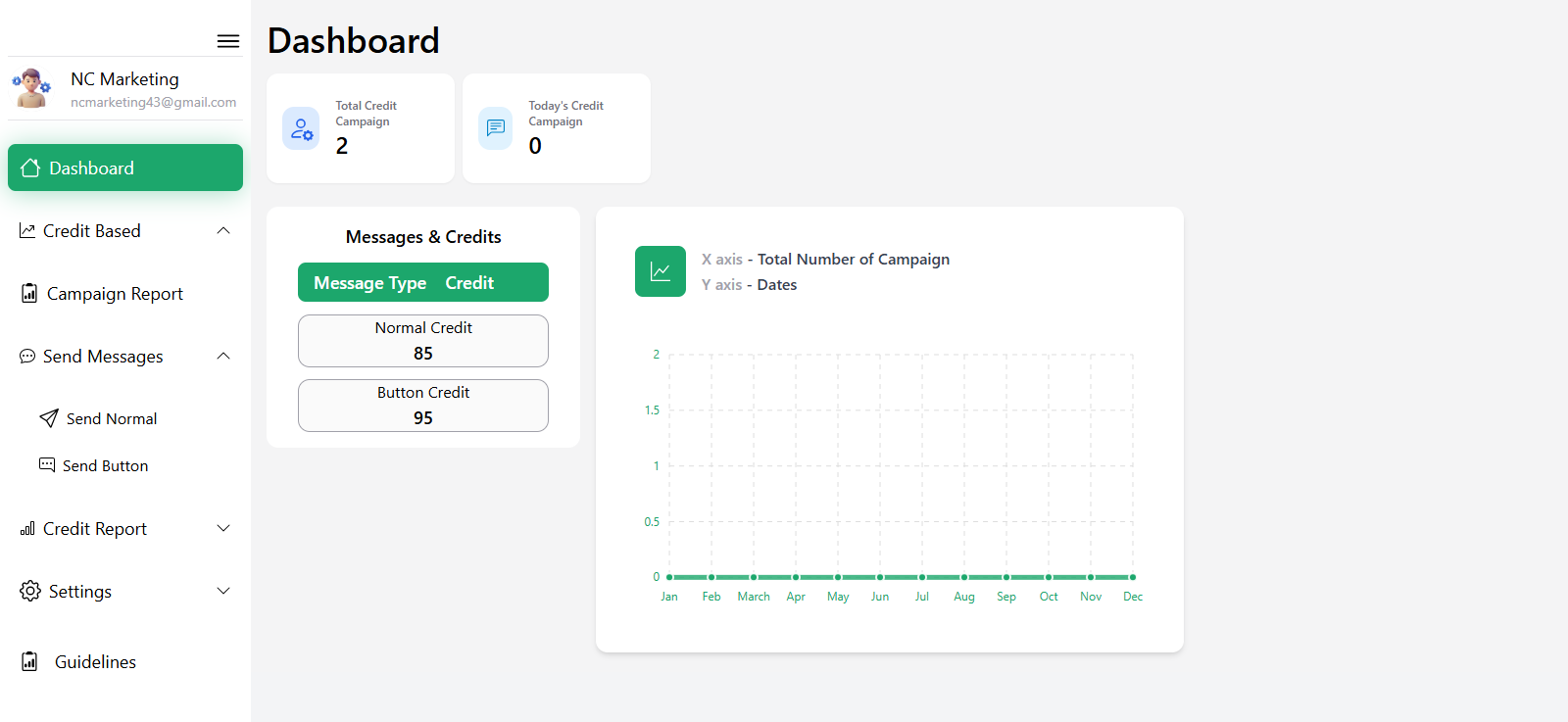Click the Campaign Report clipboard icon
This screenshot has height=722, width=1568.
[x=29, y=293]
